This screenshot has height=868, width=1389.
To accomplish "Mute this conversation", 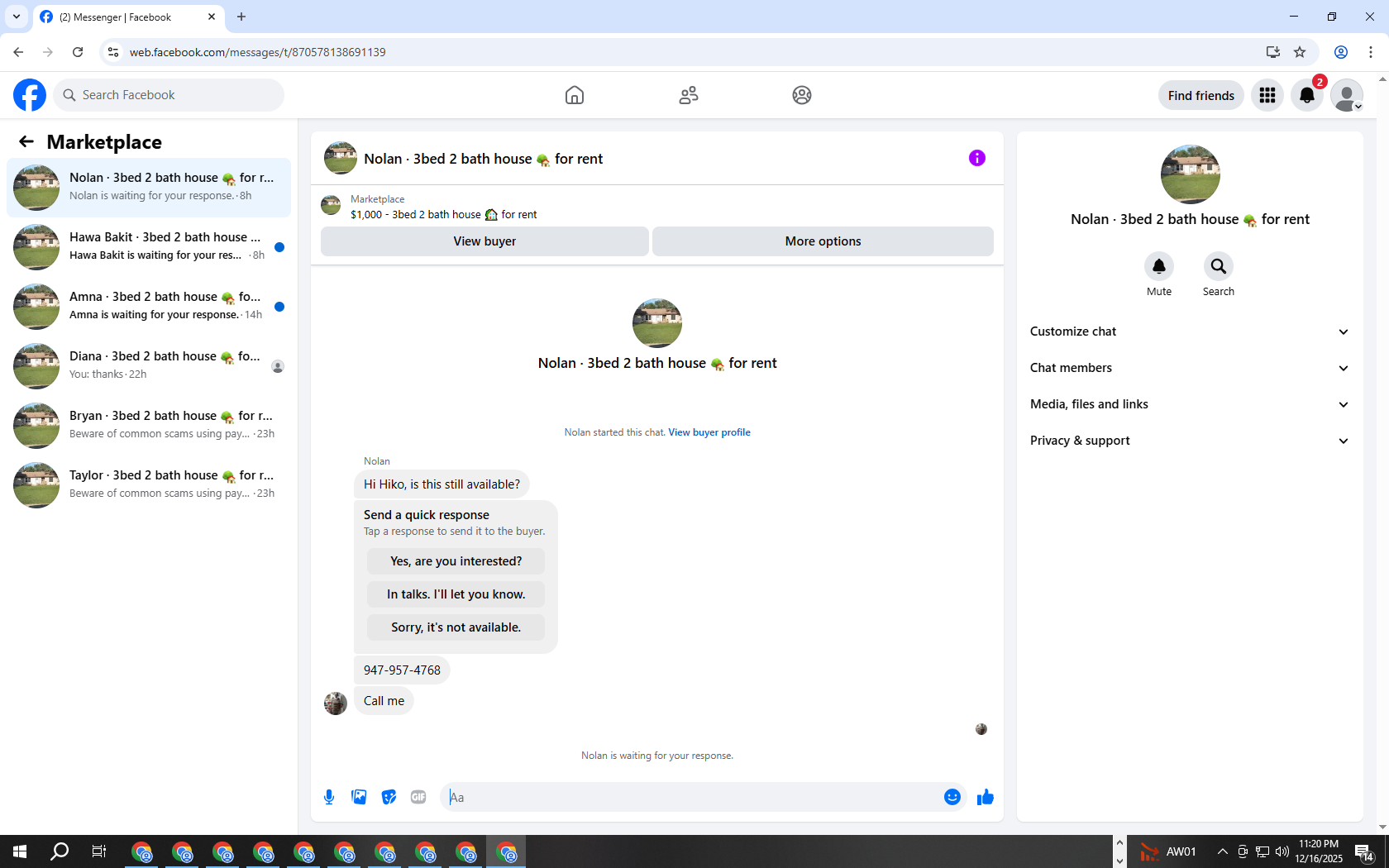I will pos(1159,266).
